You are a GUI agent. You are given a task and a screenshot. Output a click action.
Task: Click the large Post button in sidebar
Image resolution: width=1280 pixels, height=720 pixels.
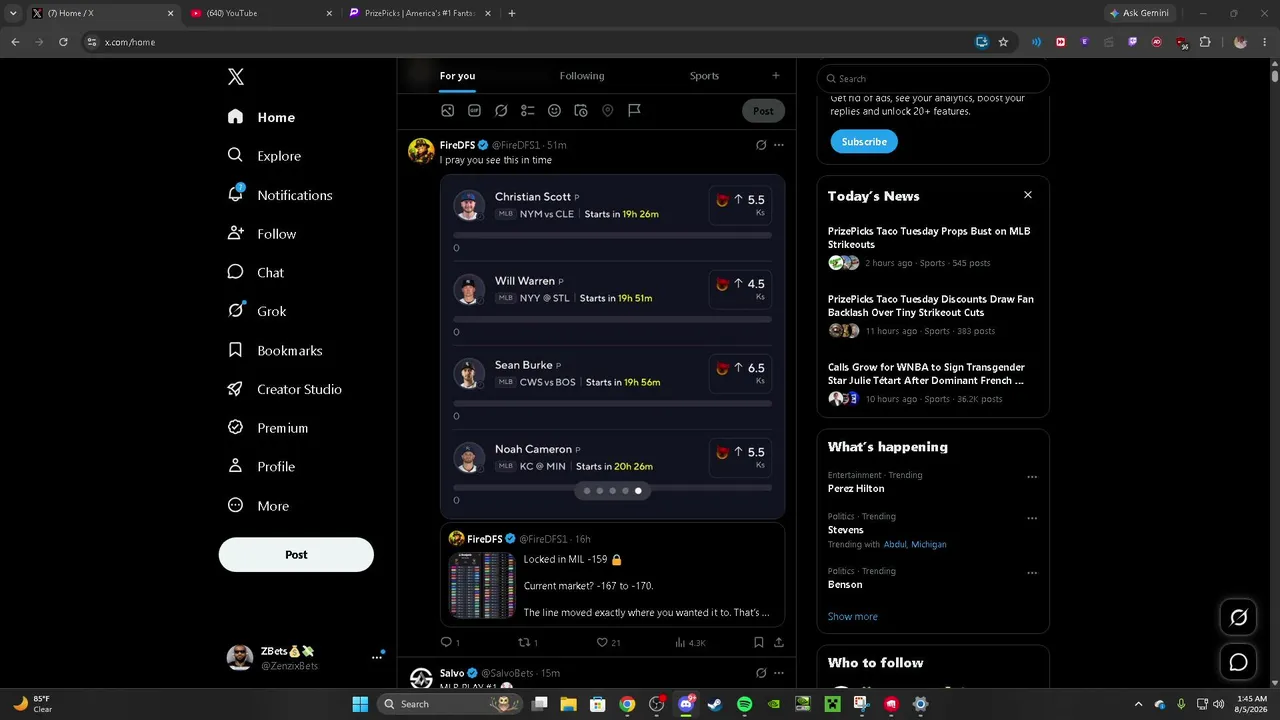coord(296,555)
